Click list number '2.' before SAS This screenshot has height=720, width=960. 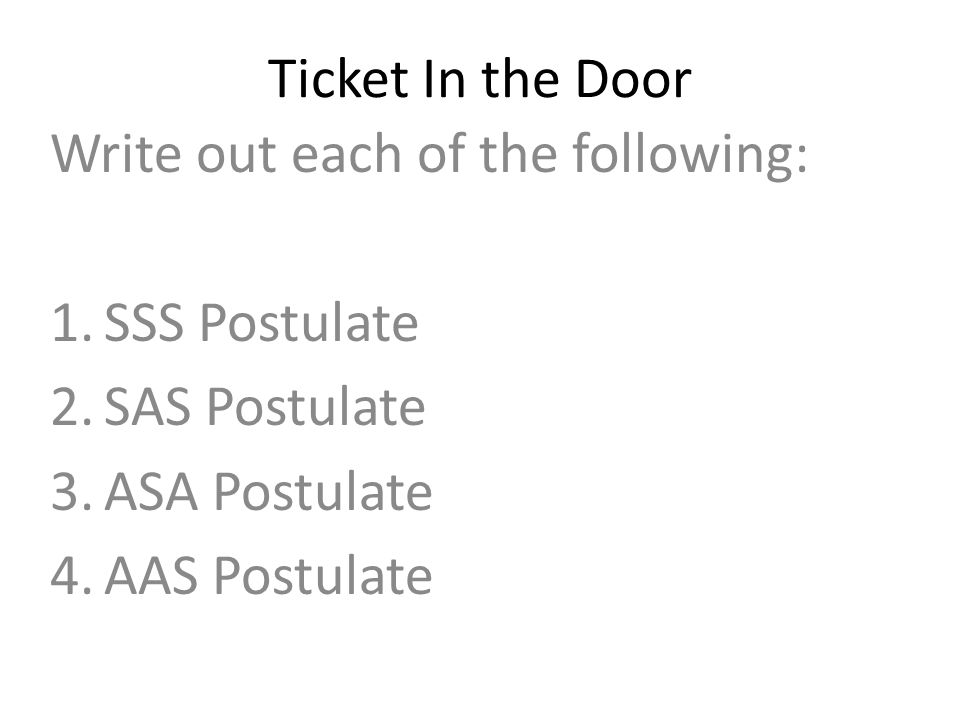click(x=72, y=407)
